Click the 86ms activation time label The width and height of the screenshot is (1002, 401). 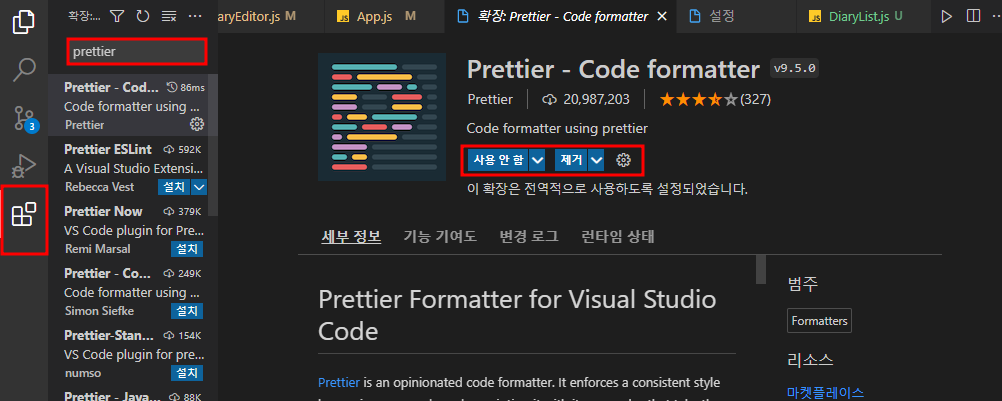[x=186, y=87]
